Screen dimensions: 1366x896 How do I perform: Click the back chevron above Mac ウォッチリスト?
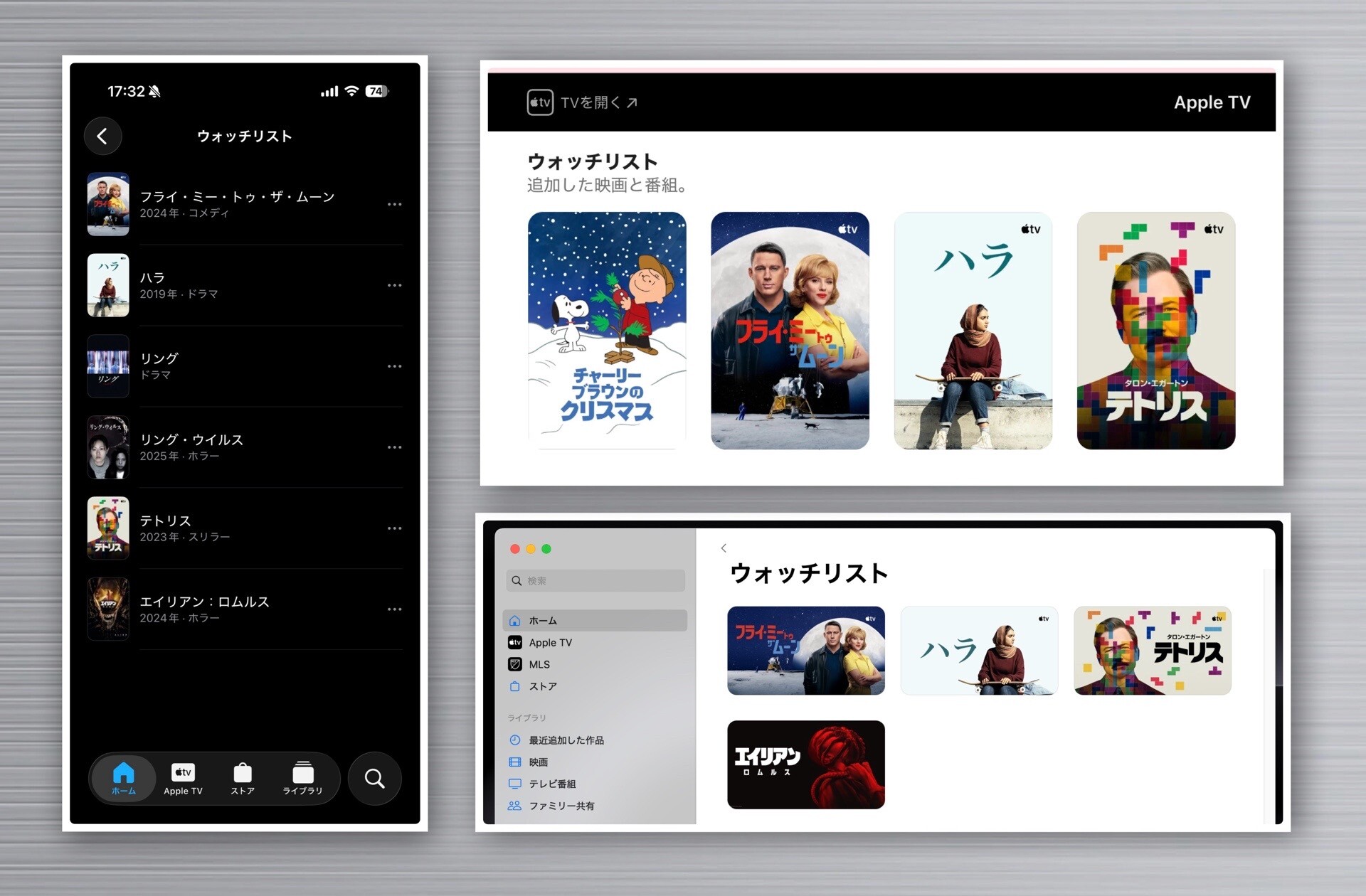(x=724, y=548)
